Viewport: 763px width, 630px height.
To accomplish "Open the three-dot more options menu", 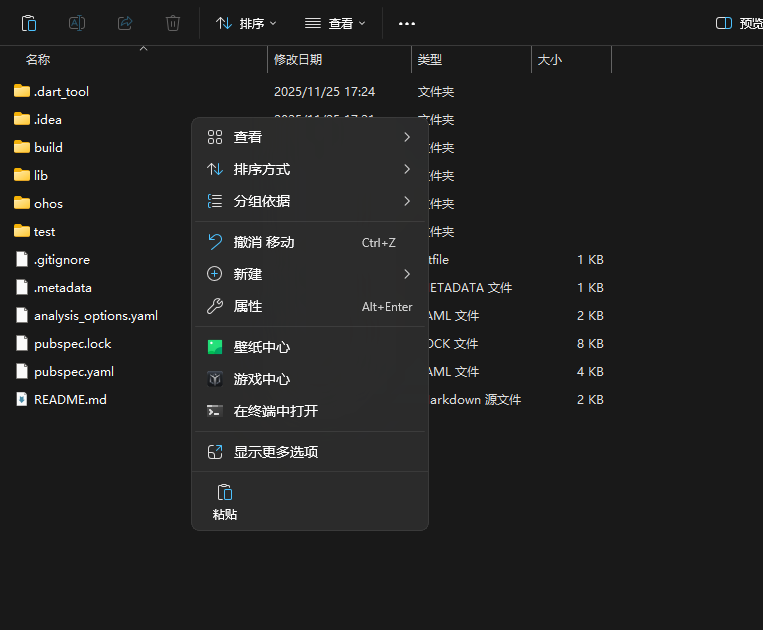I will (x=407, y=23).
